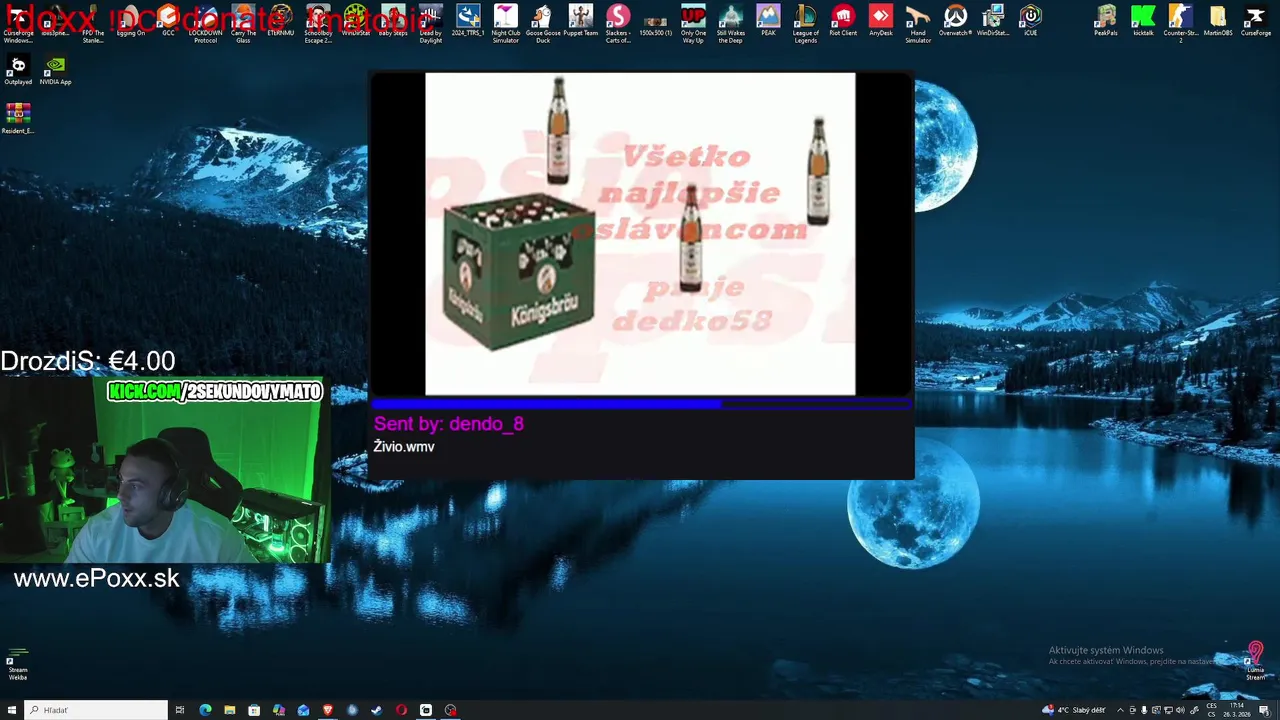The width and height of the screenshot is (1280, 720).
Task: Open Stream Wekiba desktop shortcut
Action: tap(18, 666)
